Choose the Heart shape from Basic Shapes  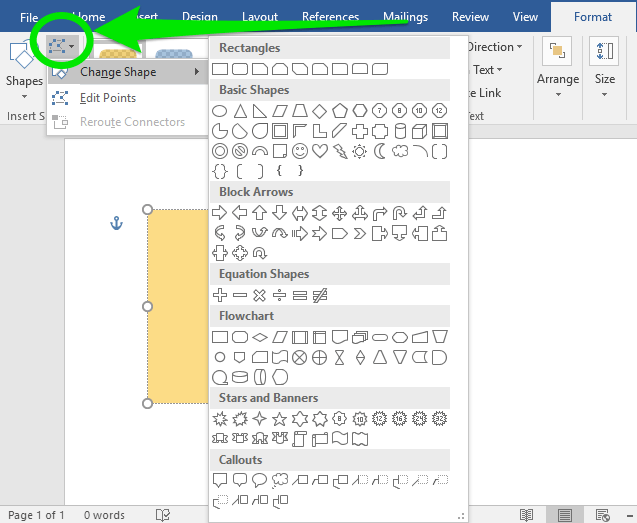320,151
